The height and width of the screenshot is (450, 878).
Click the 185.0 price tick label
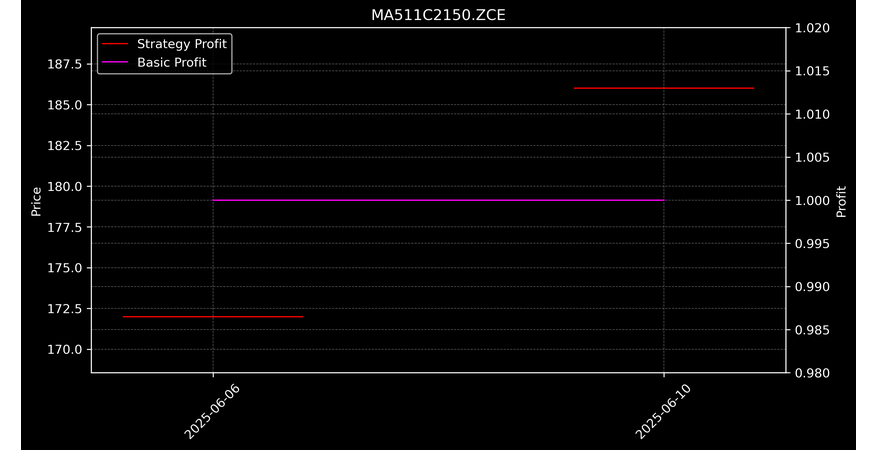(64, 105)
